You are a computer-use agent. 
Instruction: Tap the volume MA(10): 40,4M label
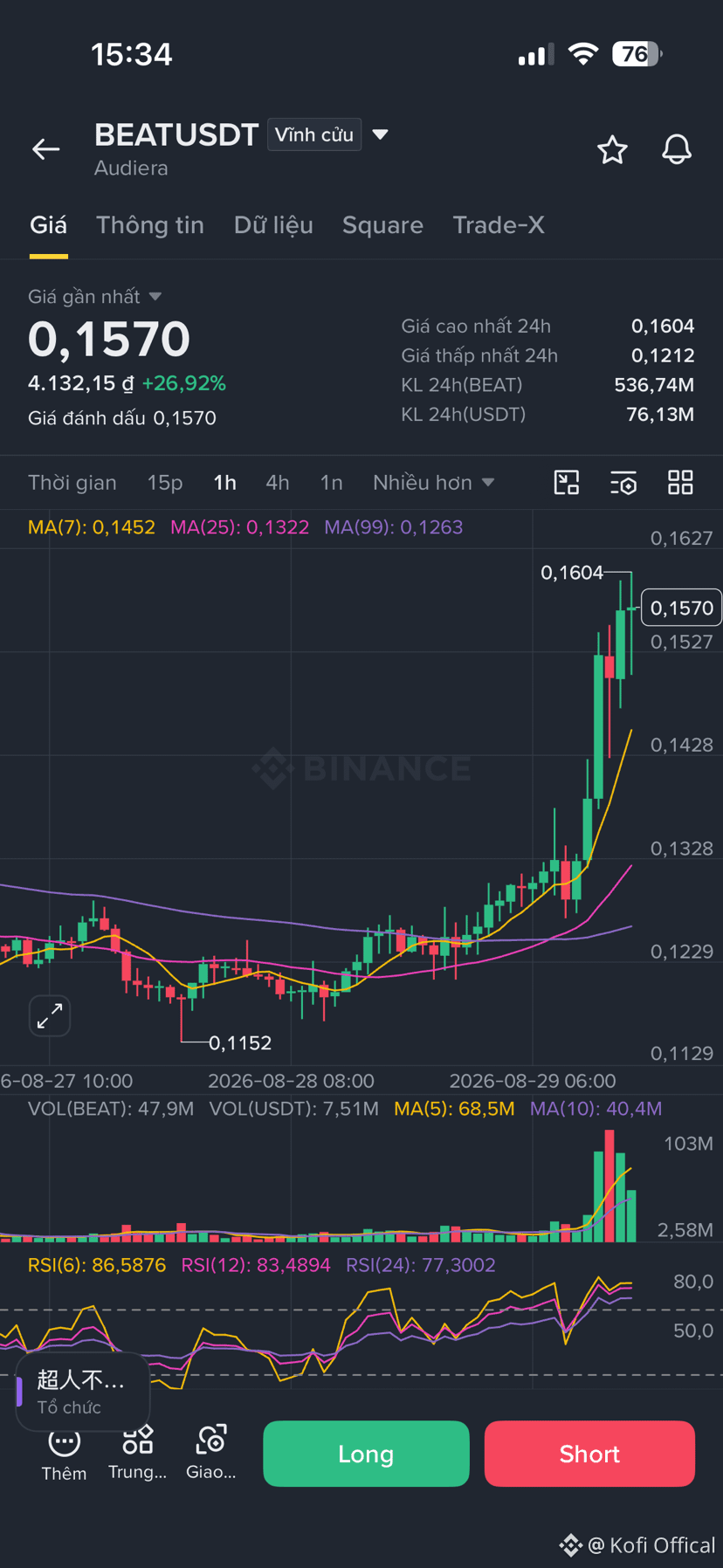(x=596, y=1109)
